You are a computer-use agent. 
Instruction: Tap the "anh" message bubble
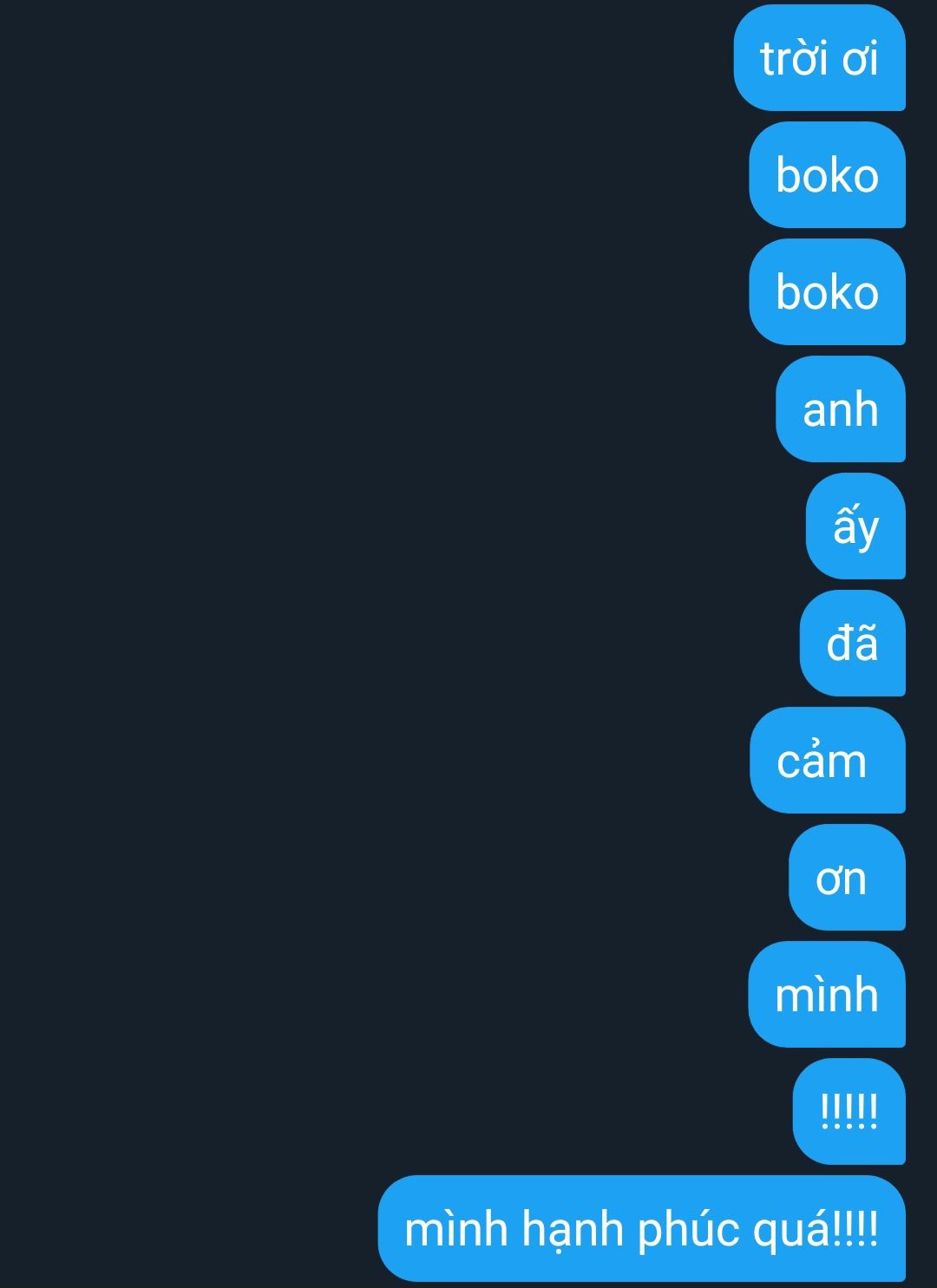(840, 409)
